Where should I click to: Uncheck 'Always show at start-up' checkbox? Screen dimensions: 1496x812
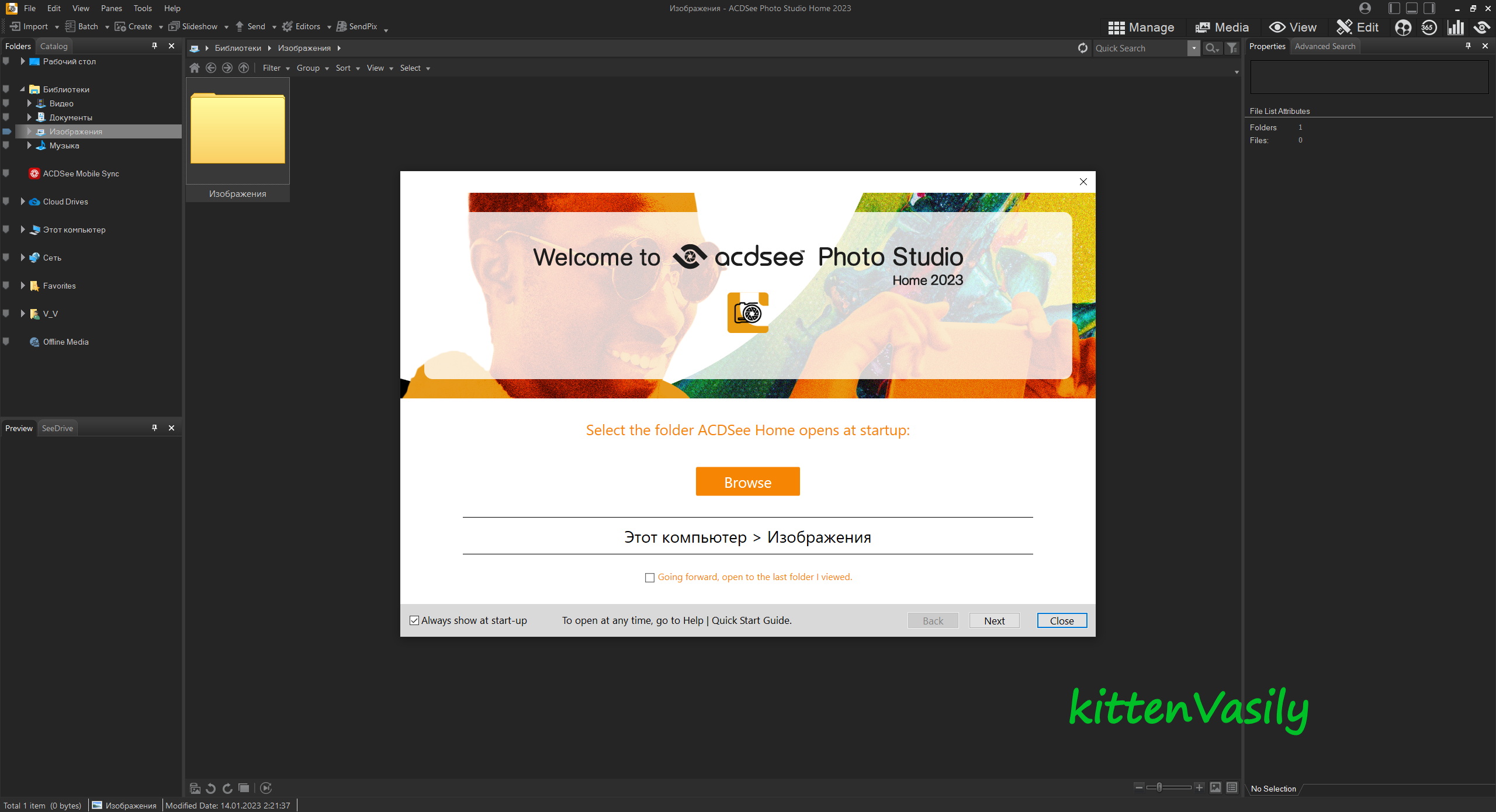click(414, 620)
